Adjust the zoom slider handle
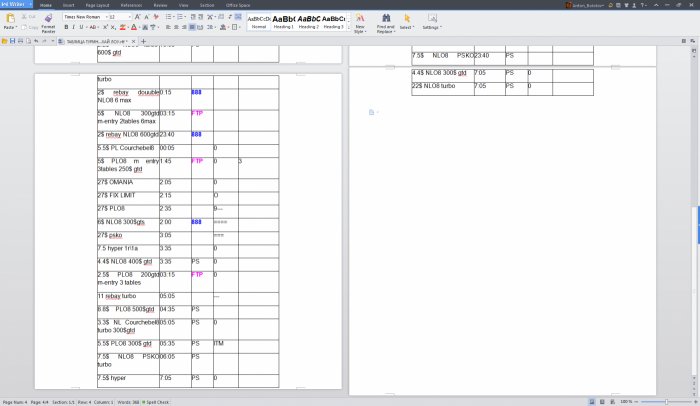Viewport: 700px width, 406px height. click(x=667, y=402)
